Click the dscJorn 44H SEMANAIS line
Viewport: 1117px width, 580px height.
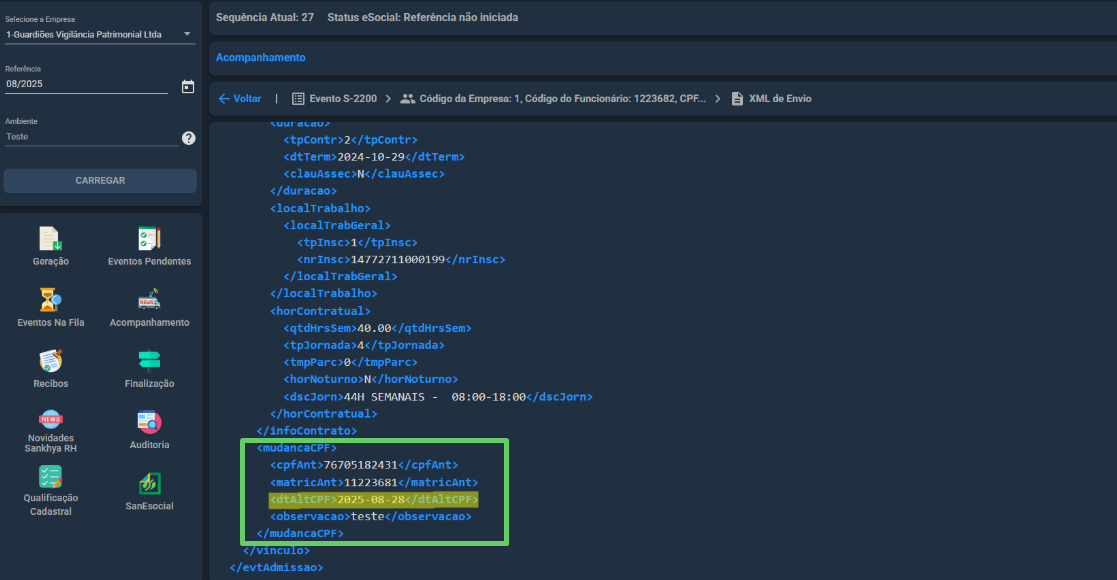tap(438, 397)
